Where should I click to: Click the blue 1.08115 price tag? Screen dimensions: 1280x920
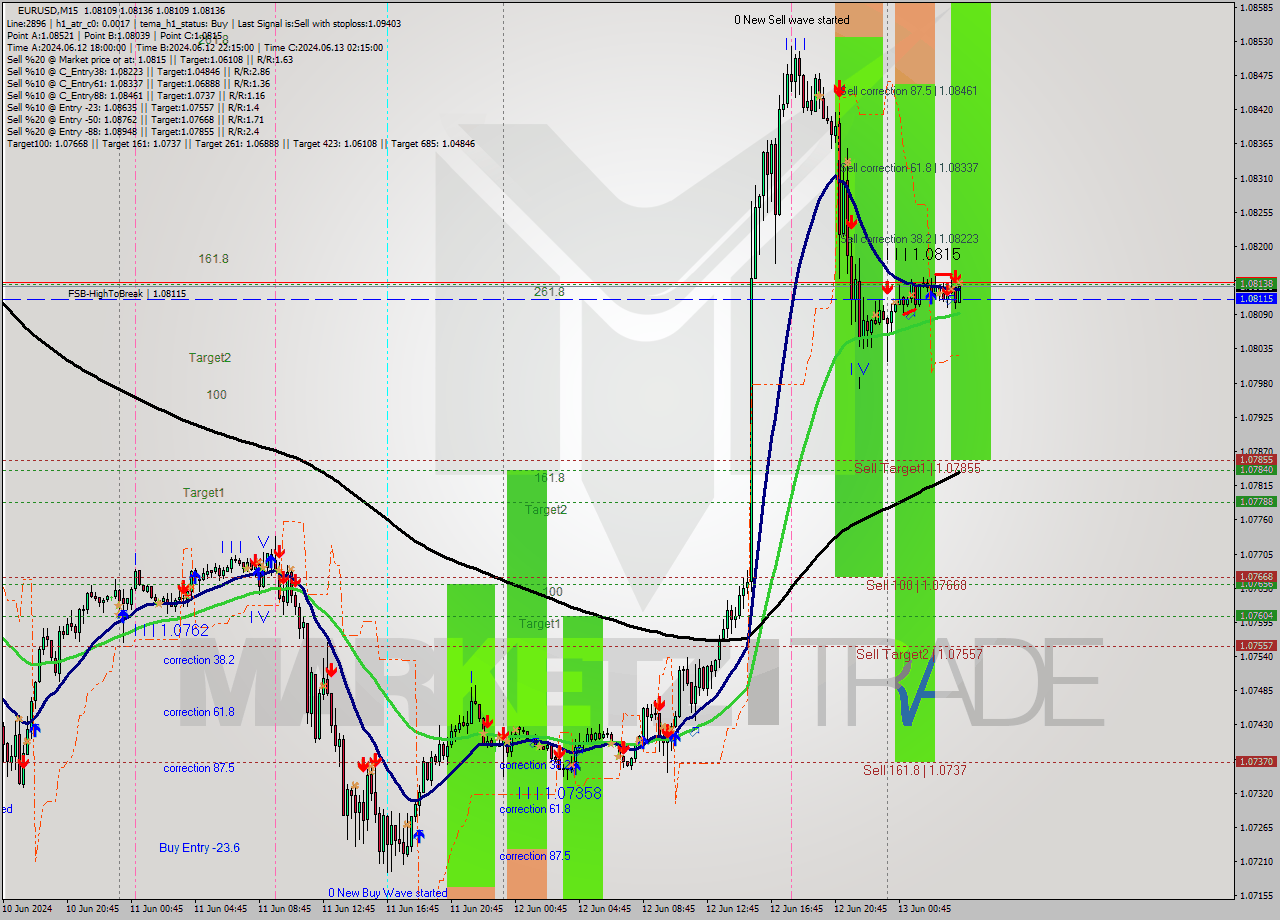coord(1256,298)
